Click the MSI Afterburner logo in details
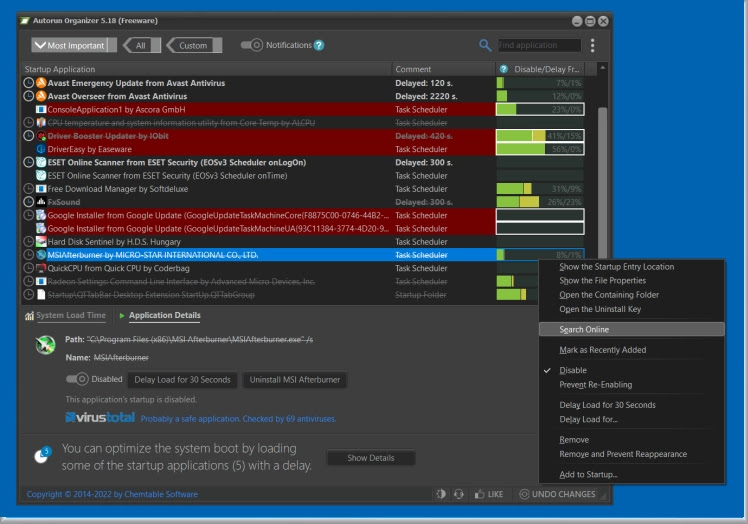 pyautogui.click(x=45, y=345)
